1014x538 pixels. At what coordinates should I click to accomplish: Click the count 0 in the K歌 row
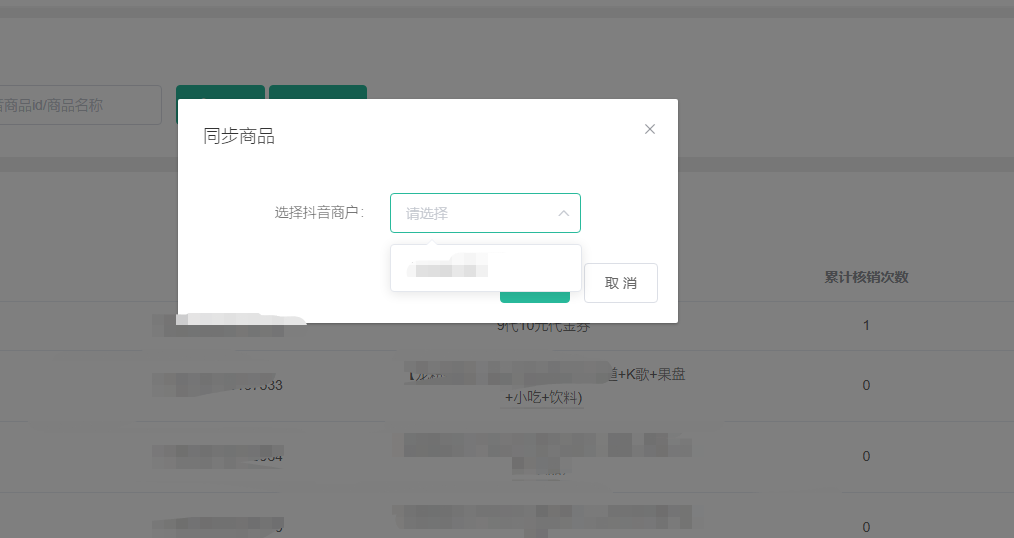[x=865, y=386]
